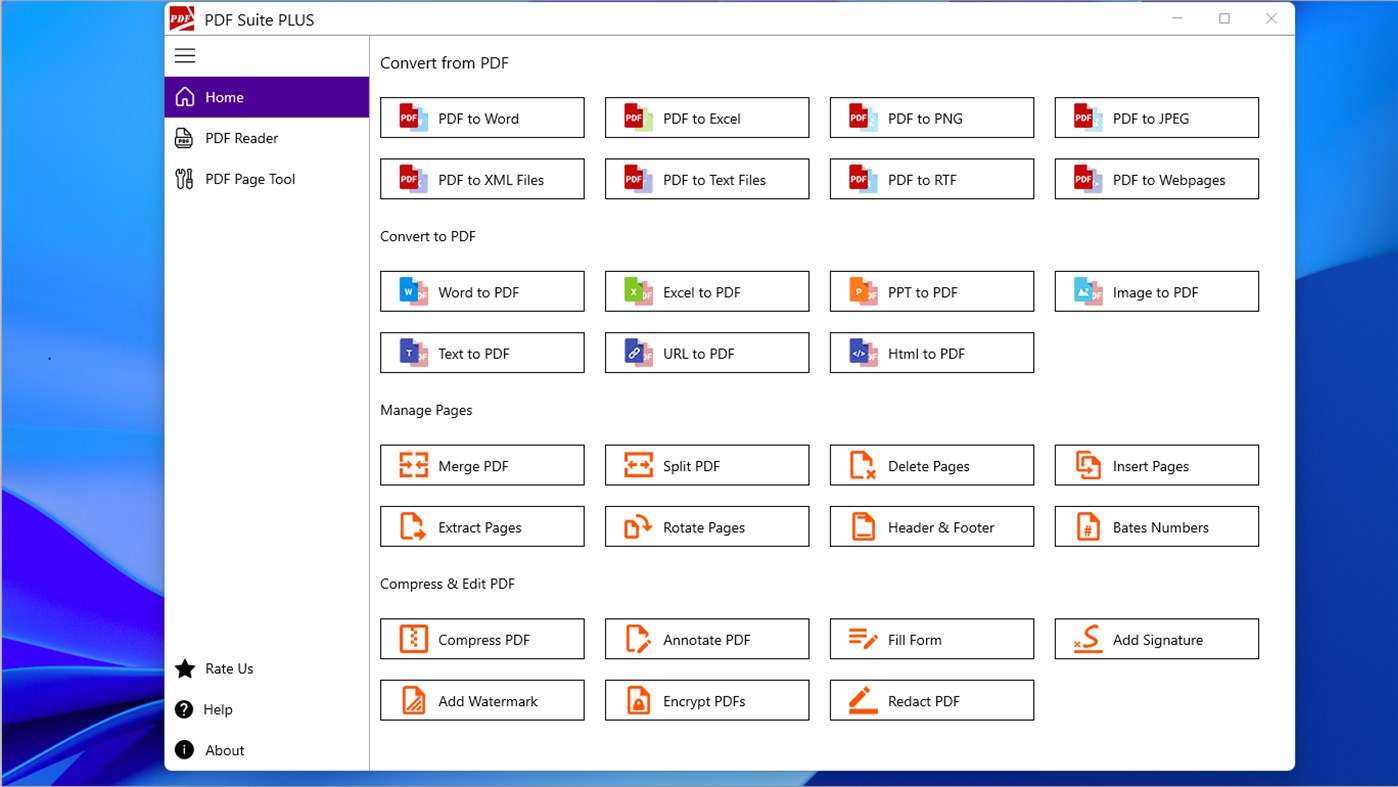Open the About dialog
Screen dimensions: 1398x787
pyautogui.click(x=224, y=749)
